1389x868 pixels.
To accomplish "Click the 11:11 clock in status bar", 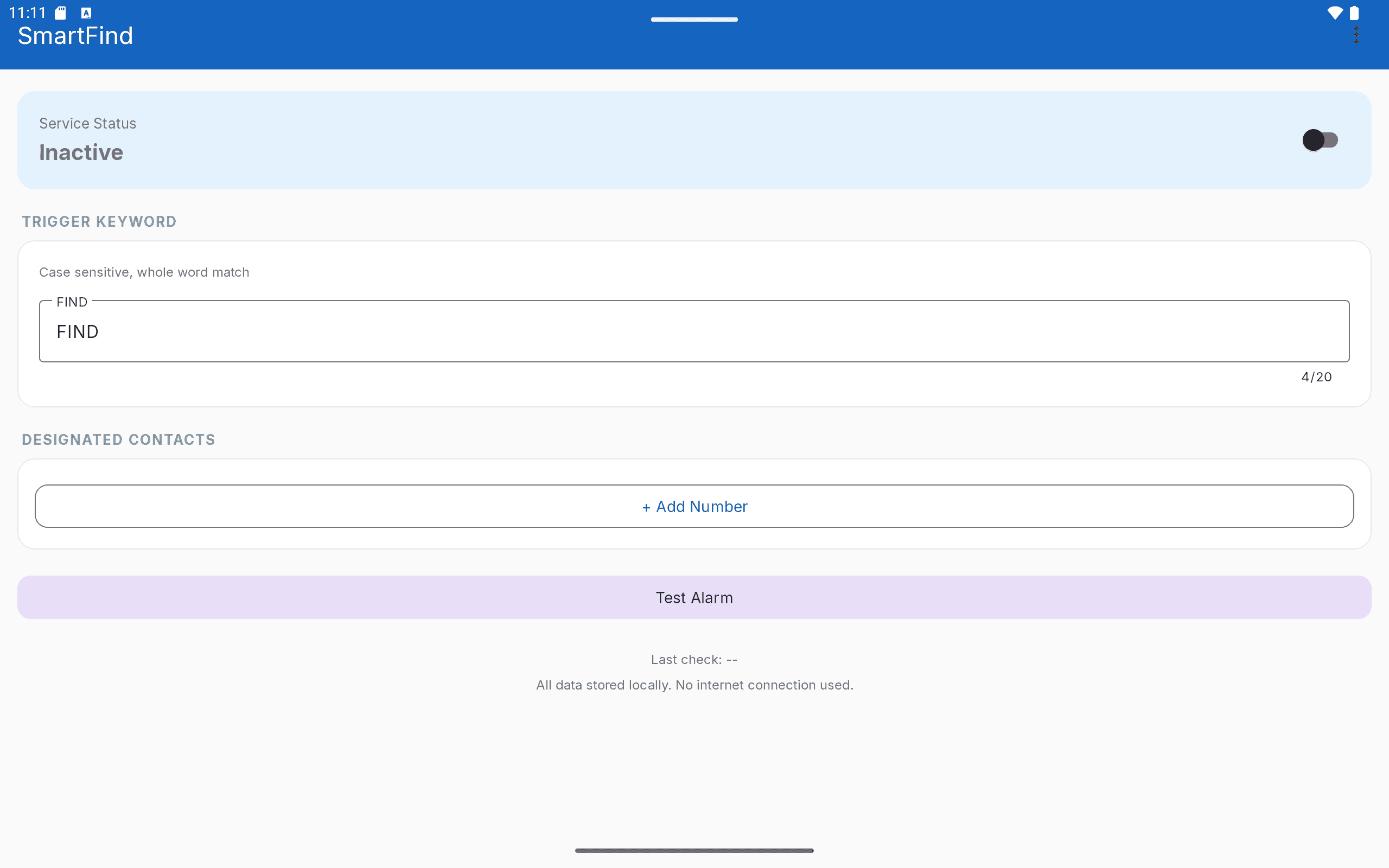I will tap(28, 12).
